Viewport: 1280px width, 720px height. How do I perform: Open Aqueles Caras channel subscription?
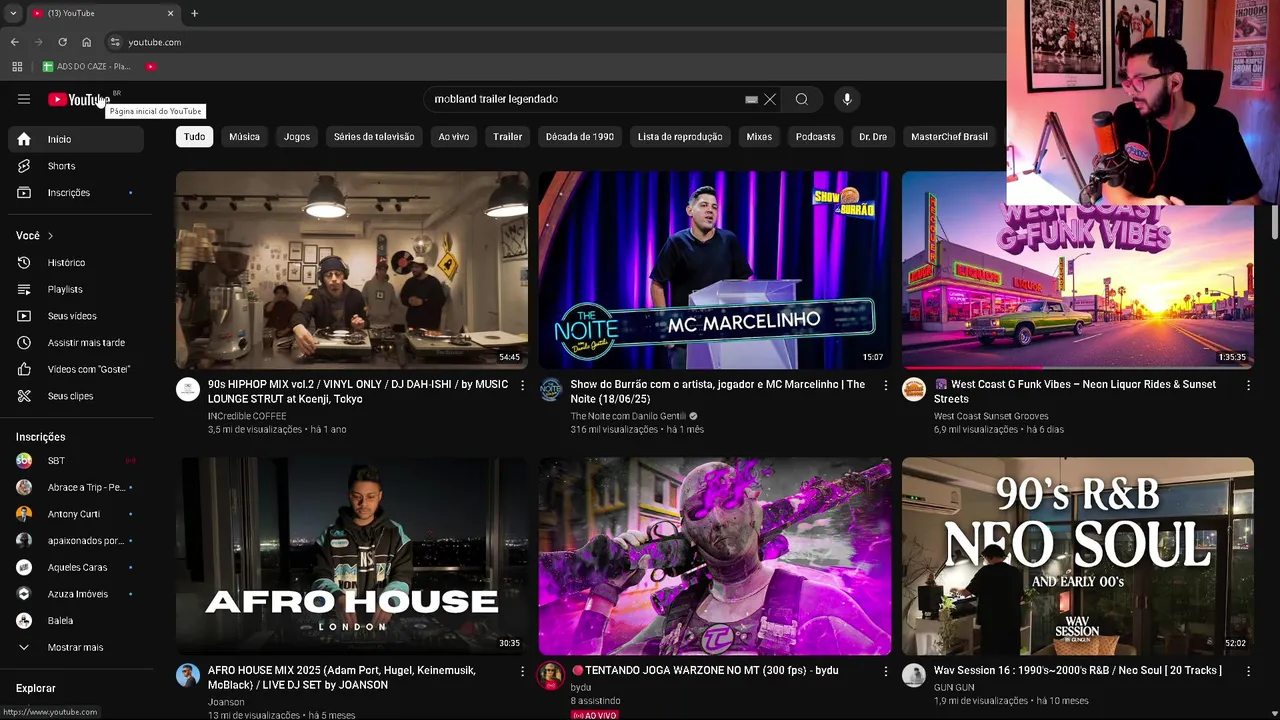pos(76,567)
